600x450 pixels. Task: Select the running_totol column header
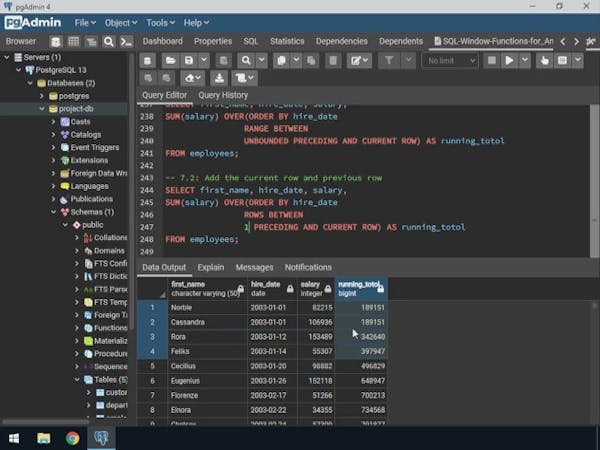click(x=361, y=289)
